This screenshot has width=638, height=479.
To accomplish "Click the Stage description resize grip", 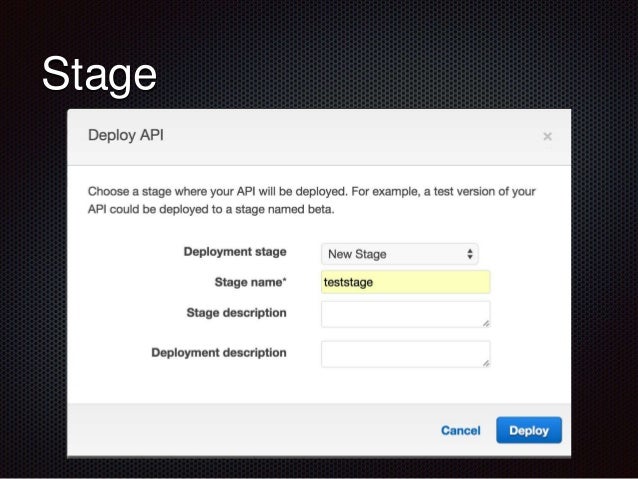I will pyautogui.click(x=486, y=324).
